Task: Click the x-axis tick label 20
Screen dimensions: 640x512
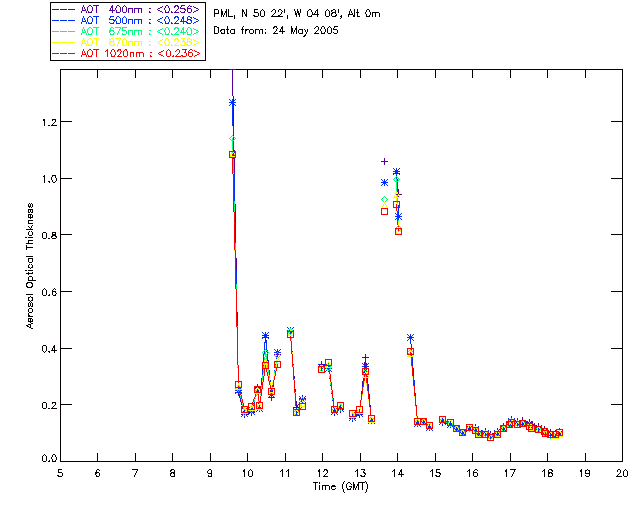Action: point(622,473)
